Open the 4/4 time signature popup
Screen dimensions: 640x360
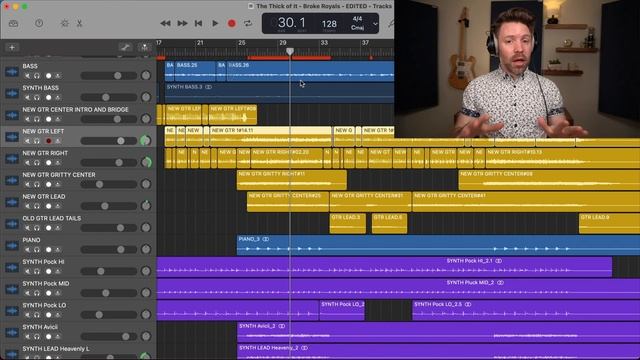(x=357, y=19)
